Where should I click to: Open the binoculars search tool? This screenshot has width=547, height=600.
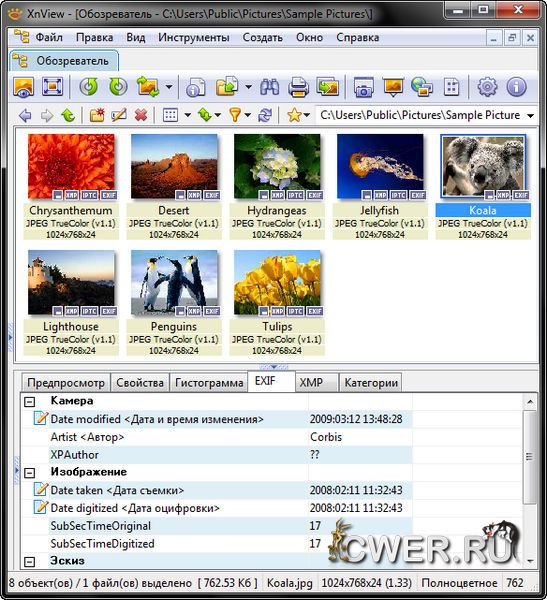(269, 86)
